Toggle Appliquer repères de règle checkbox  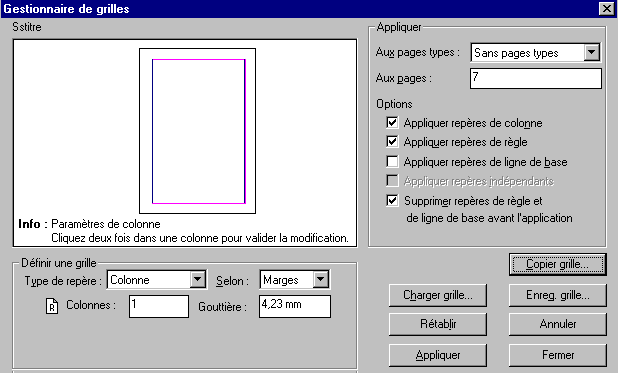coord(392,142)
